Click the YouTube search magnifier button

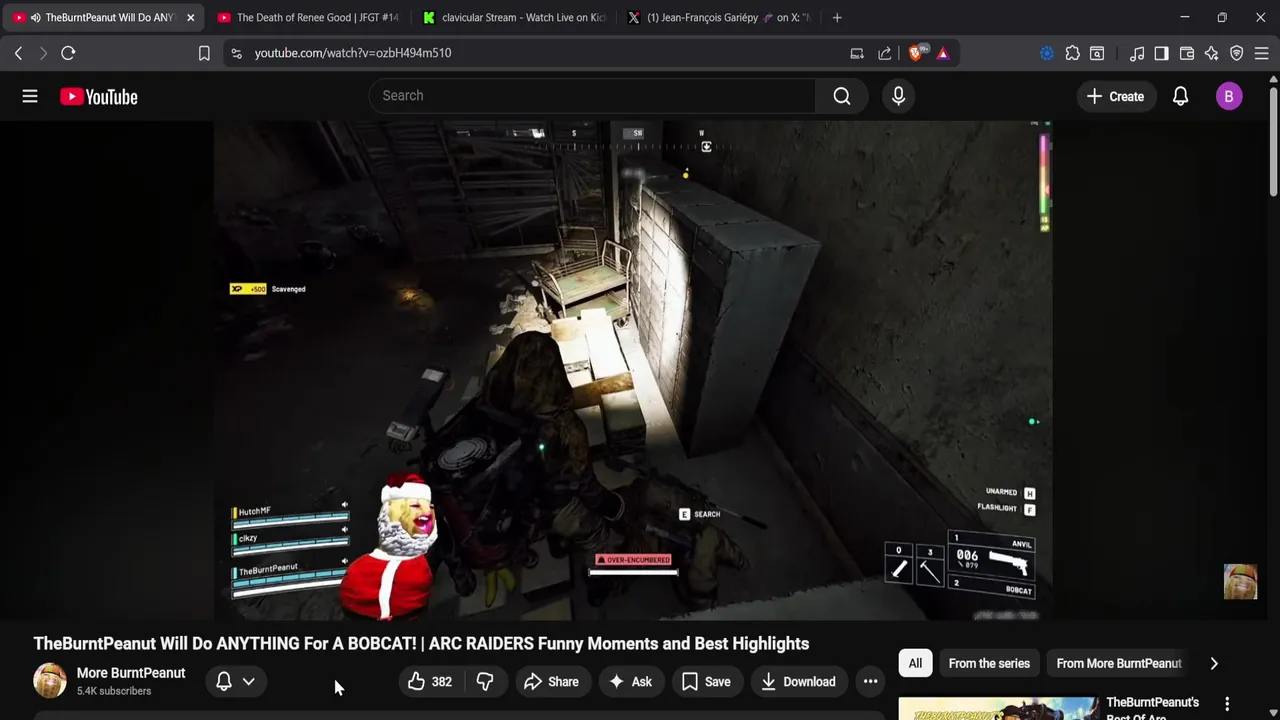(x=842, y=96)
